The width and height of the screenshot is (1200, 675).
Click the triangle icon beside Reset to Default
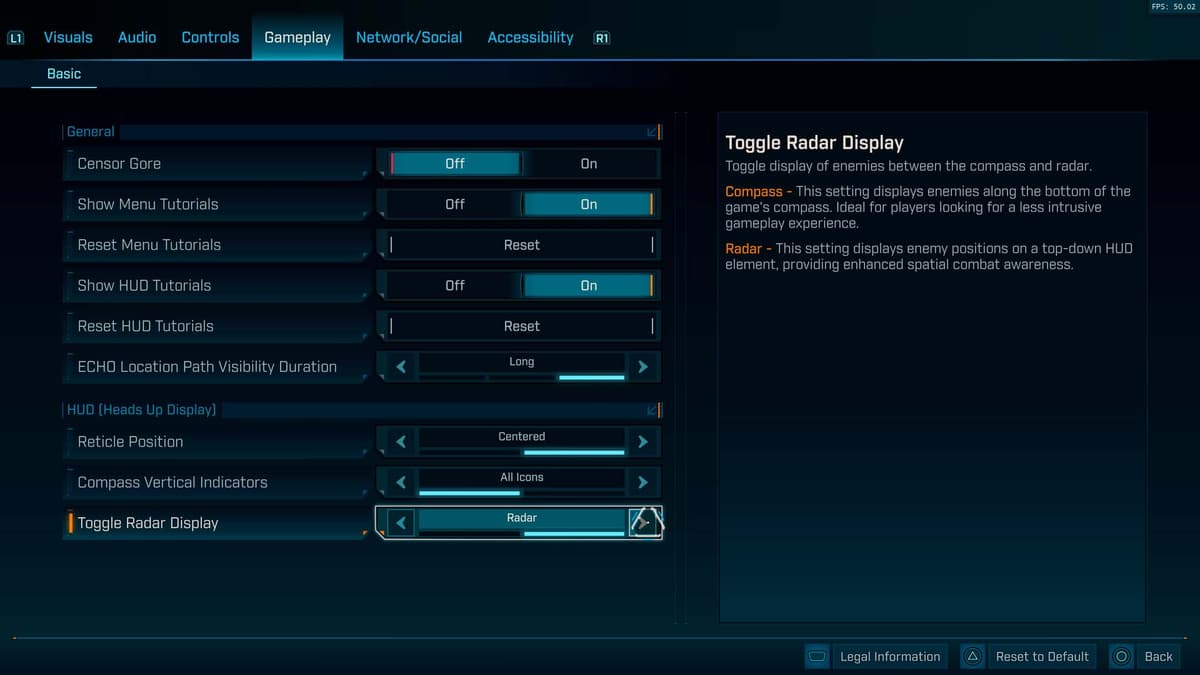point(972,657)
